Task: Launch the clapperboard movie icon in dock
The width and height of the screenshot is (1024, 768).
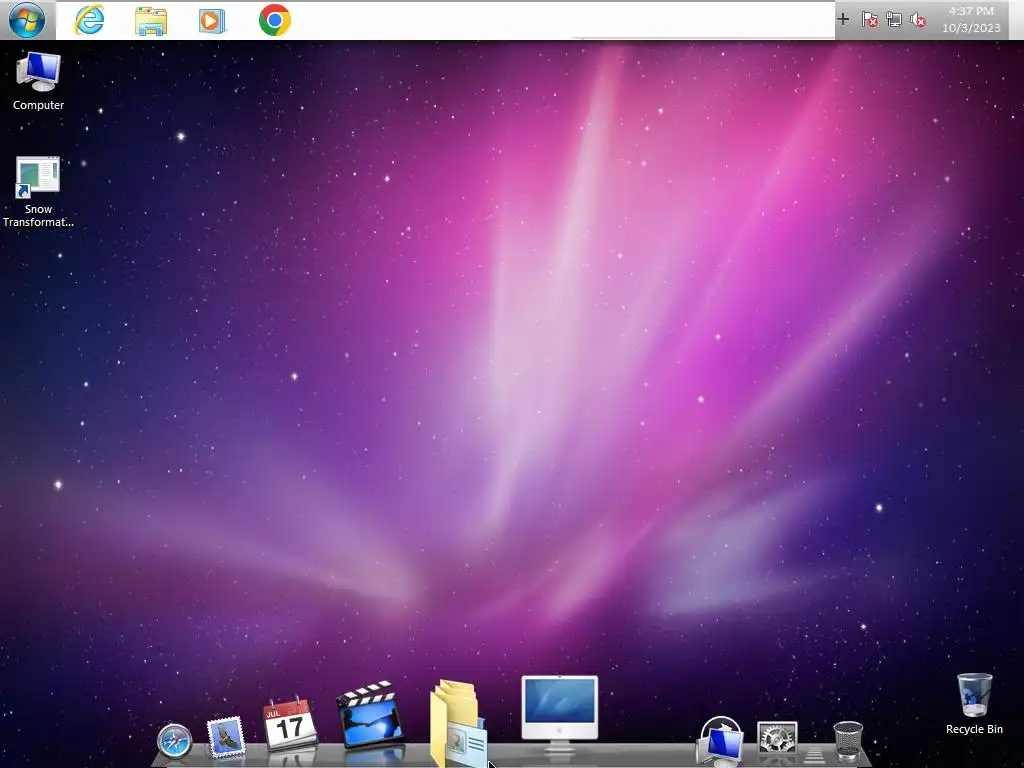Action: click(x=369, y=714)
